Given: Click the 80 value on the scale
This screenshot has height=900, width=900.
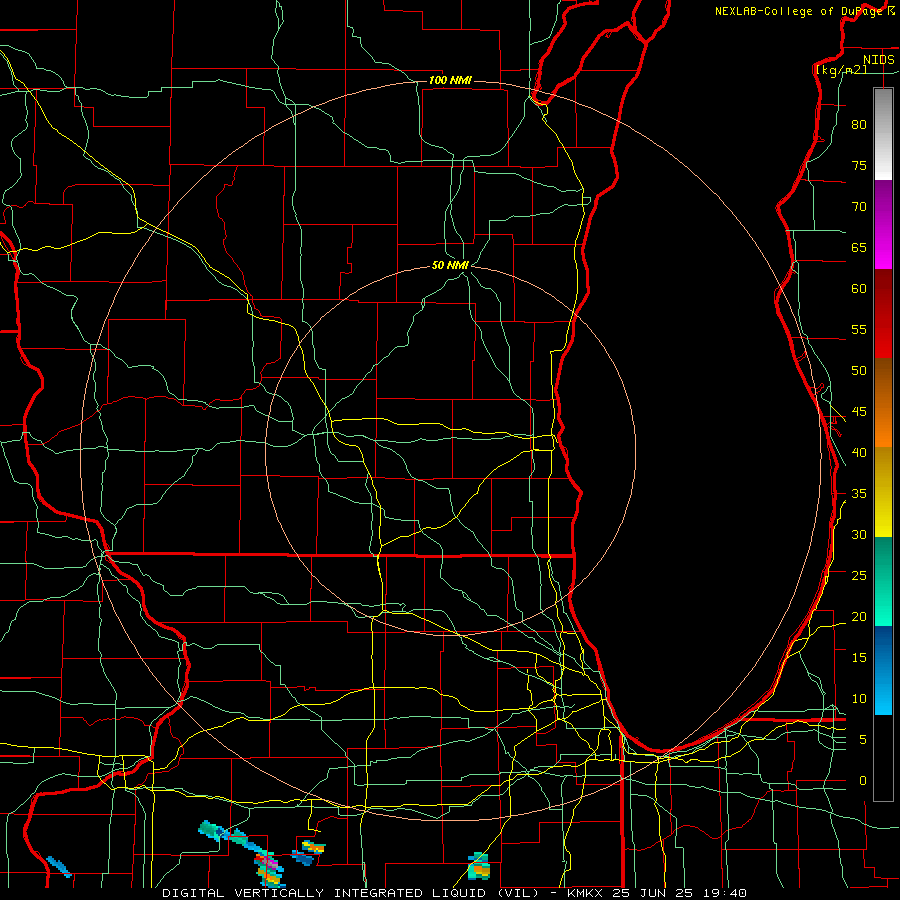Looking at the screenshot, I should [x=859, y=125].
